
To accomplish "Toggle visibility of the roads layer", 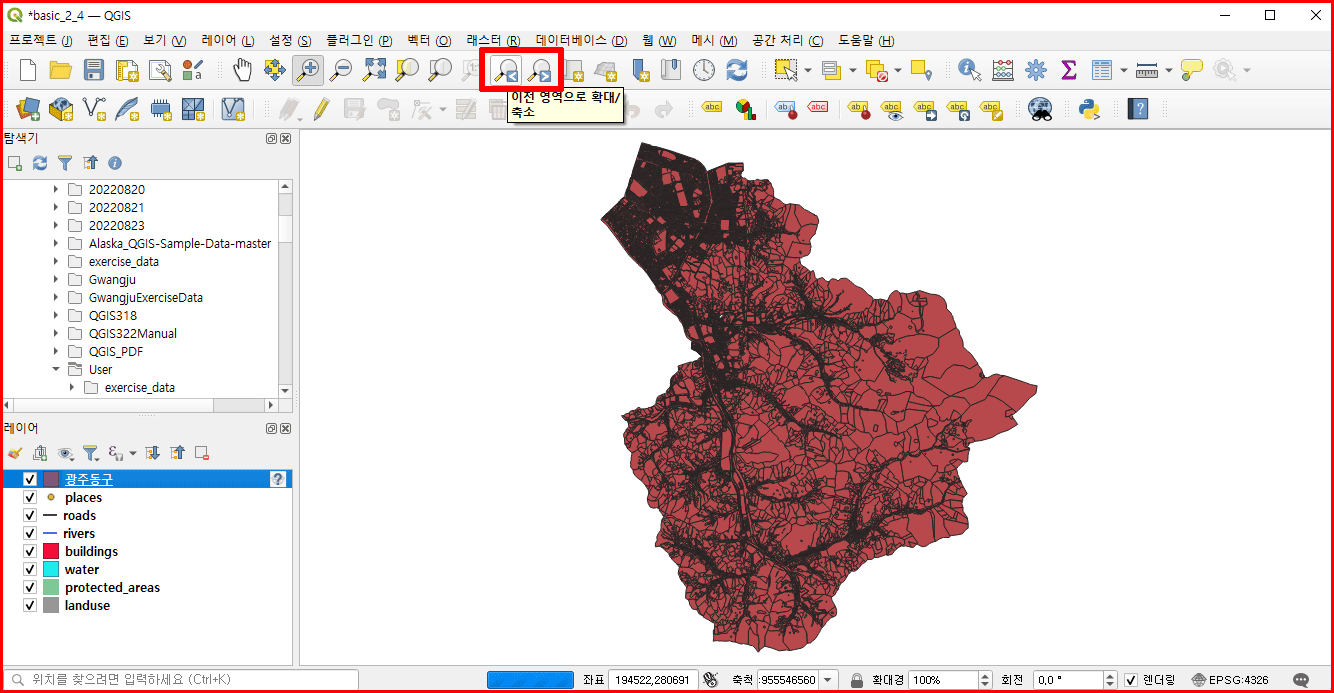I will (30, 515).
